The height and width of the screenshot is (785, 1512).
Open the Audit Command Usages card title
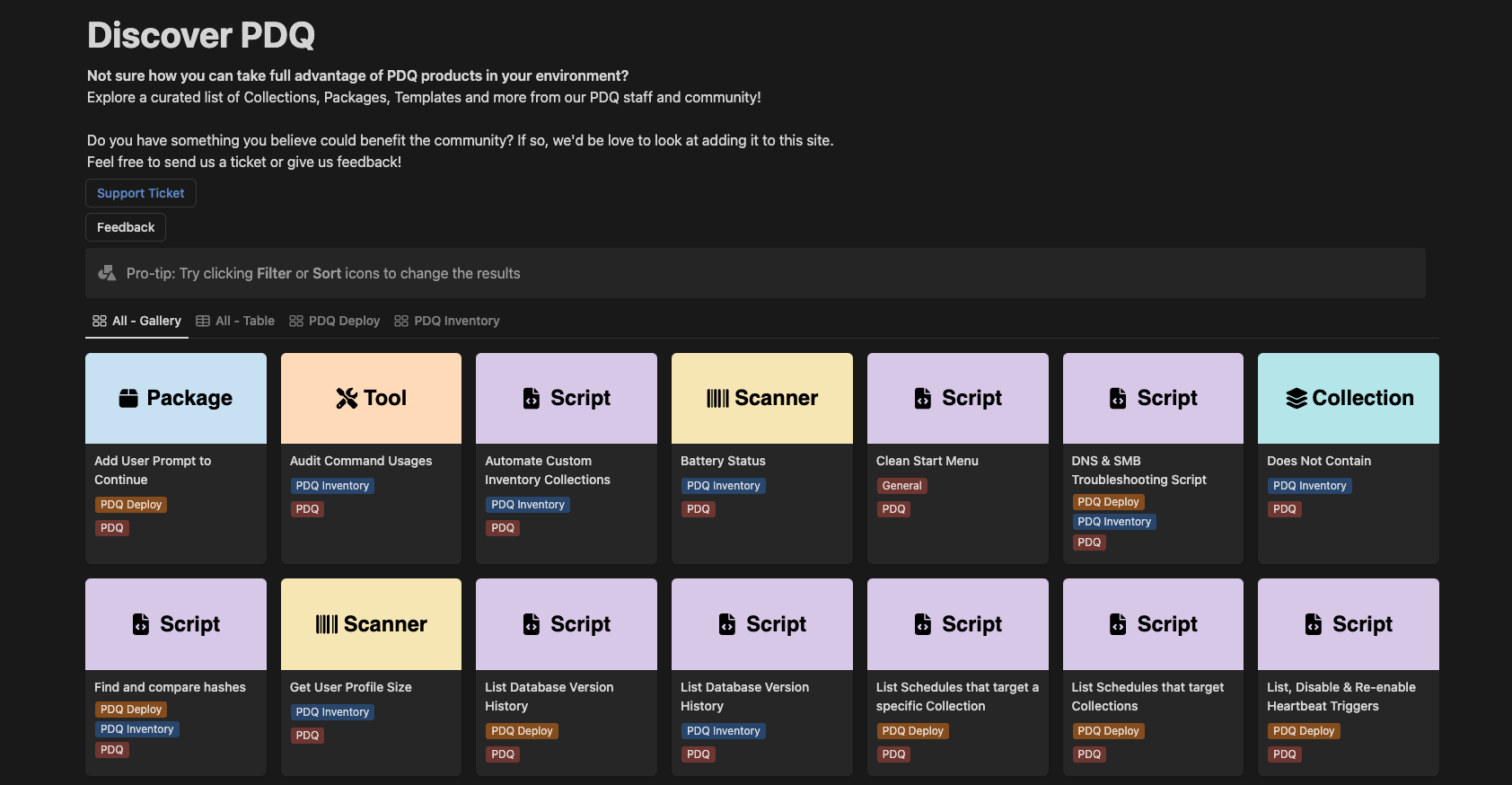click(x=361, y=461)
